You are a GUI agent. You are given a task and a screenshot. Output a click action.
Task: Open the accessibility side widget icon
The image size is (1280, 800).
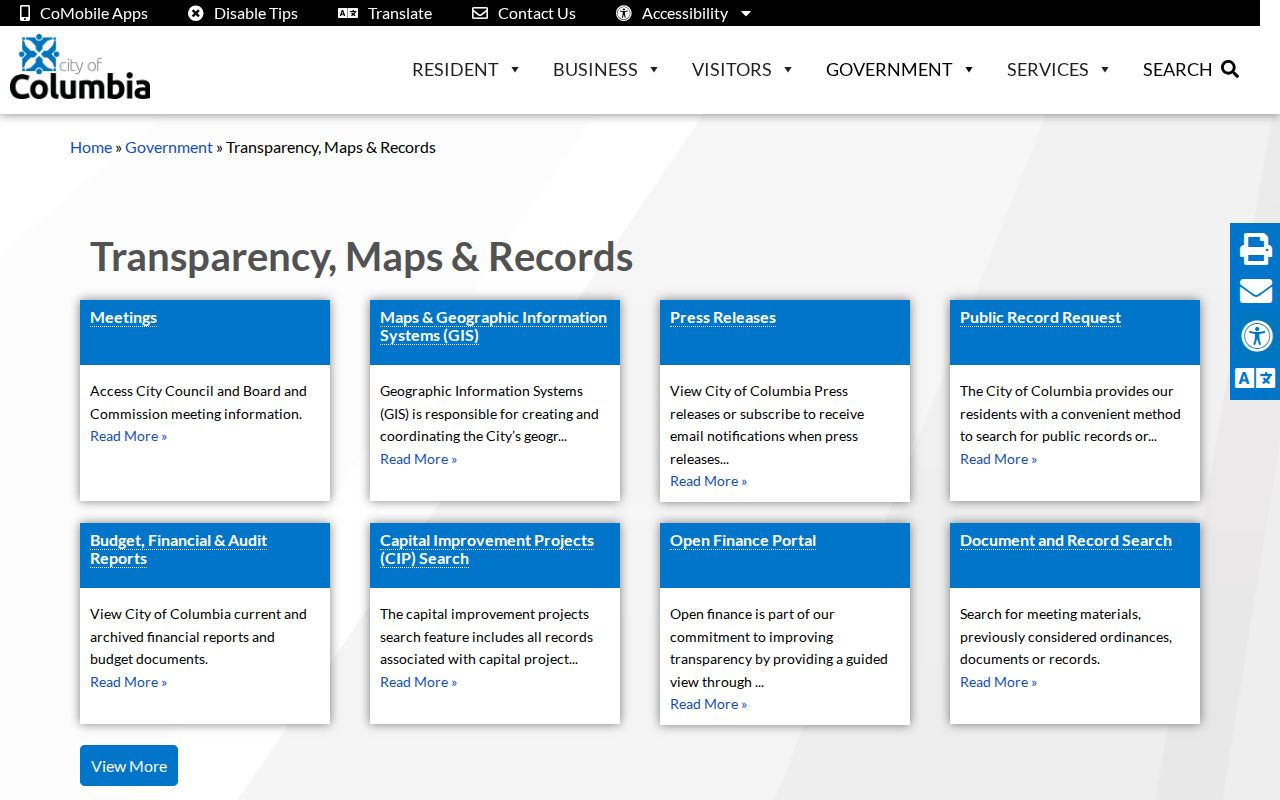click(1256, 335)
